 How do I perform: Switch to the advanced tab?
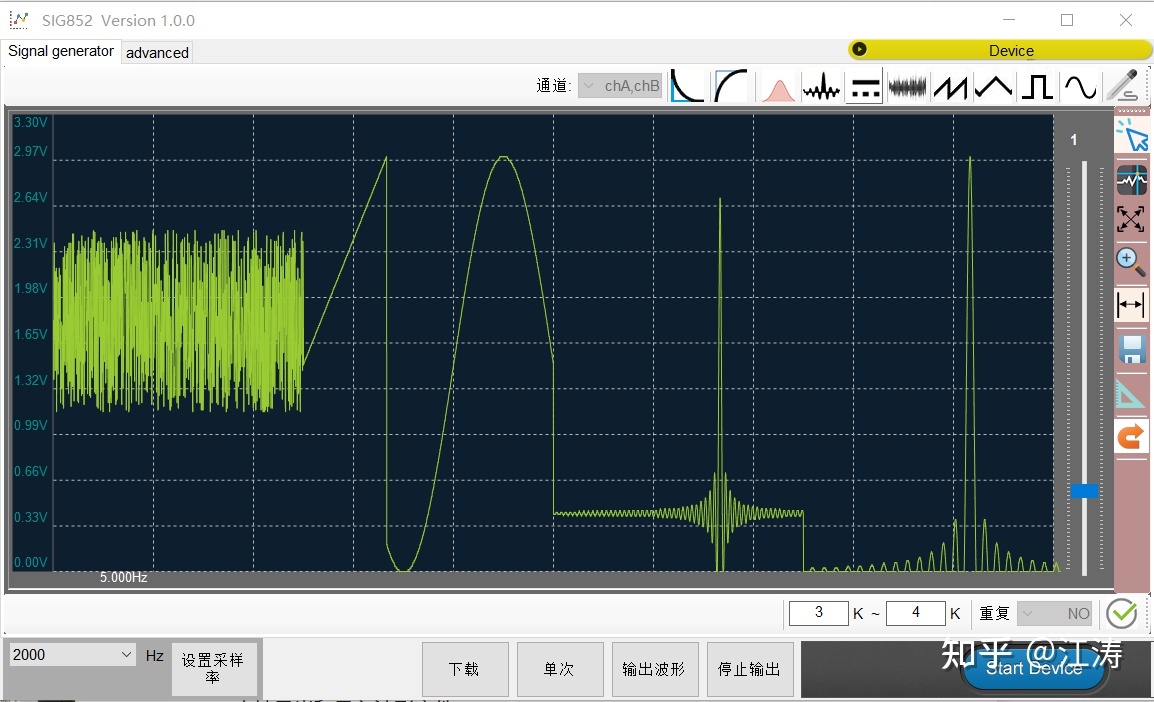[x=157, y=53]
